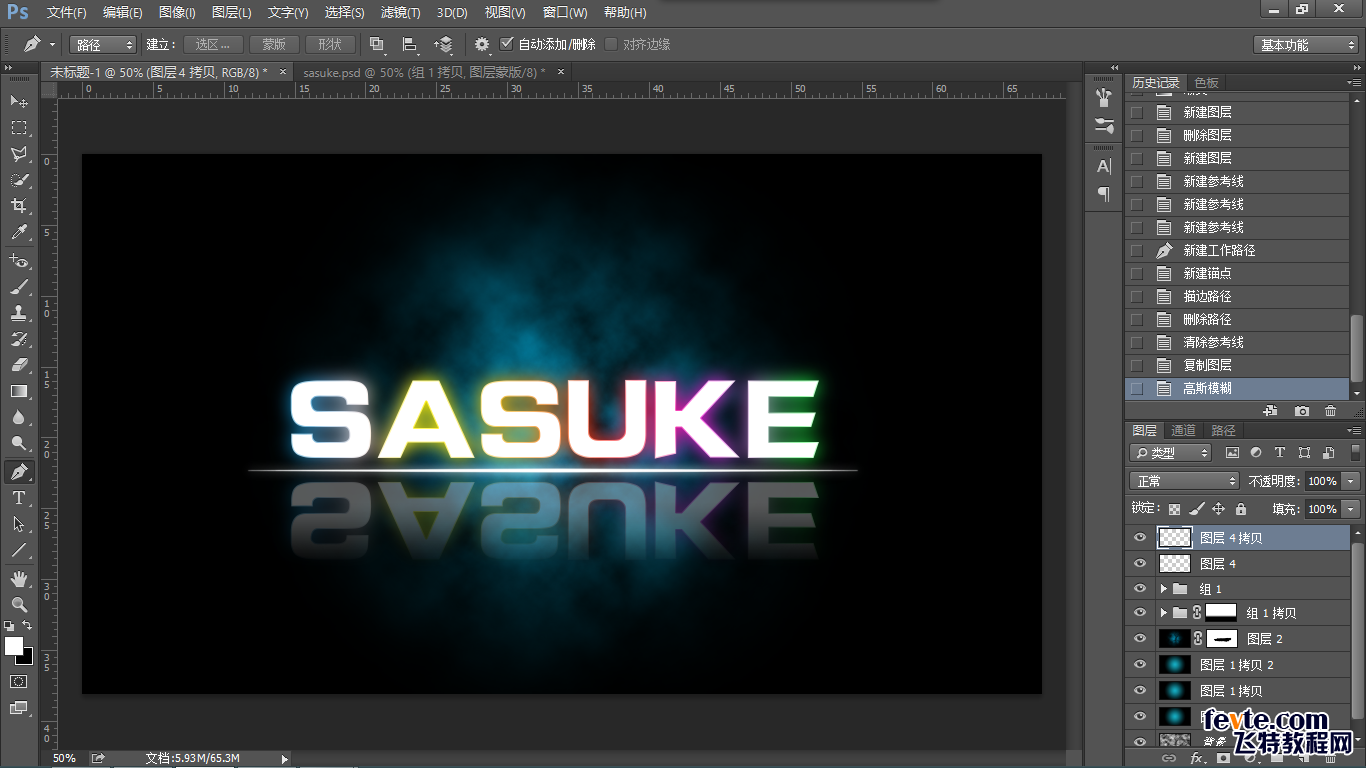Hide layer 图层 4

tap(1139, 563)
